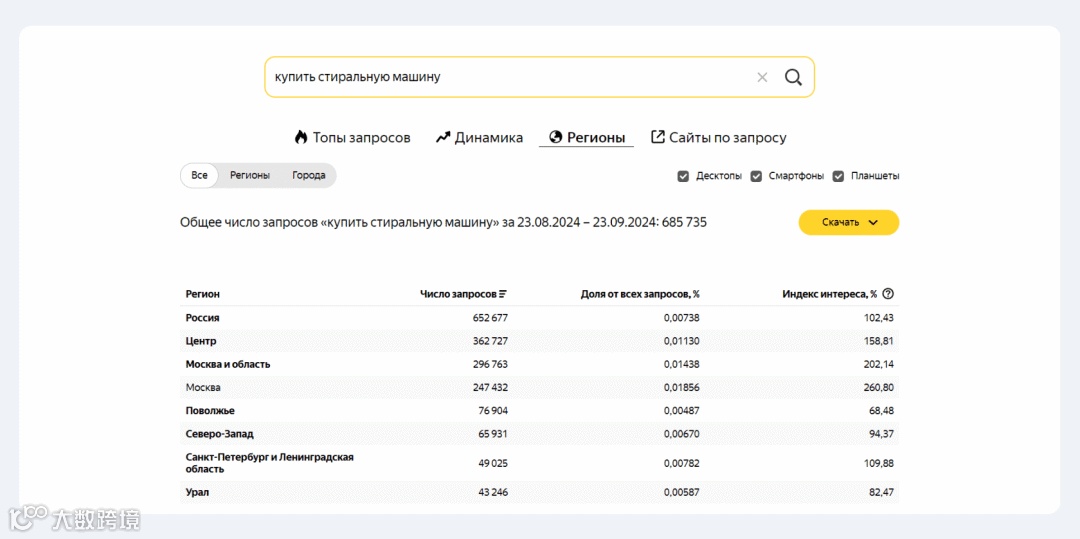Click the 0,00487 share value
The height and width of the screenshot is (539, 1080).
(682, 411)
